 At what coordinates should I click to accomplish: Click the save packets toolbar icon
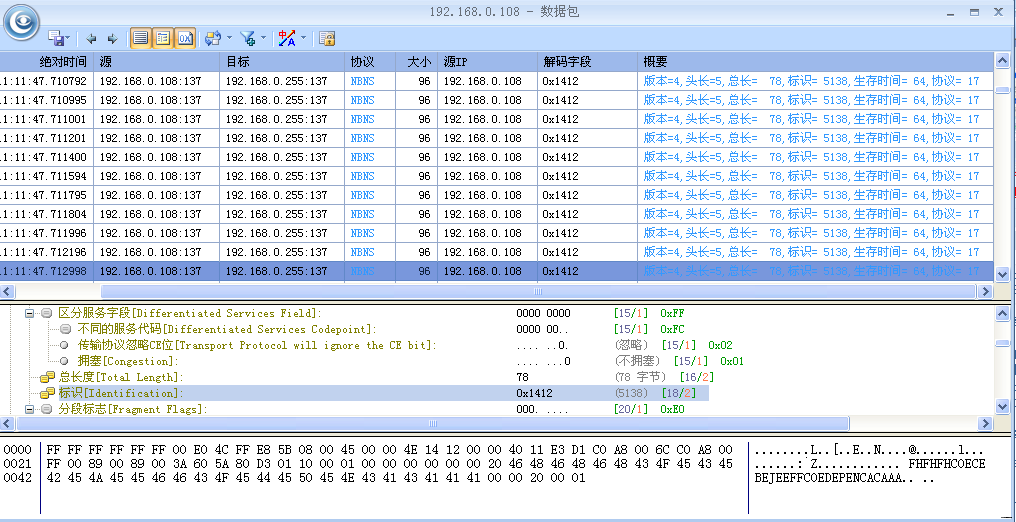click(x=57, y=39)
